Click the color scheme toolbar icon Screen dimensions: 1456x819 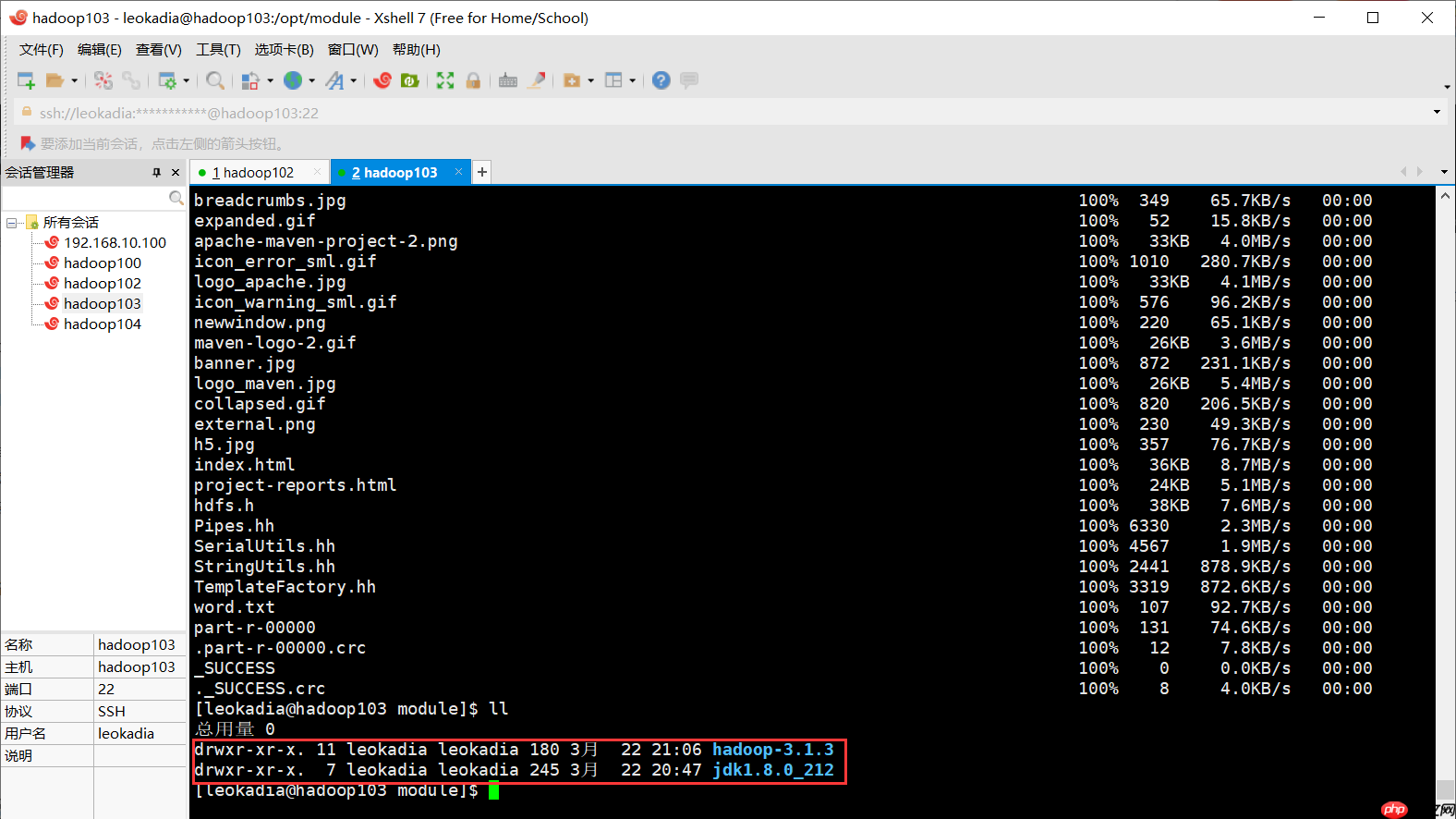point(249,80)
